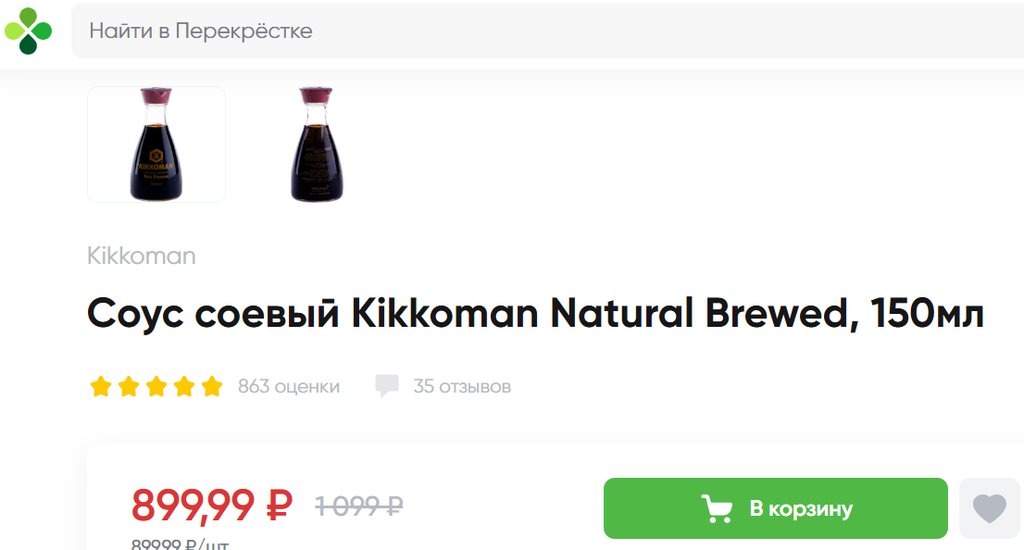Toggle the heart favorite button
This screenshot has height=550, width=1024.
[x=990, y=508]
